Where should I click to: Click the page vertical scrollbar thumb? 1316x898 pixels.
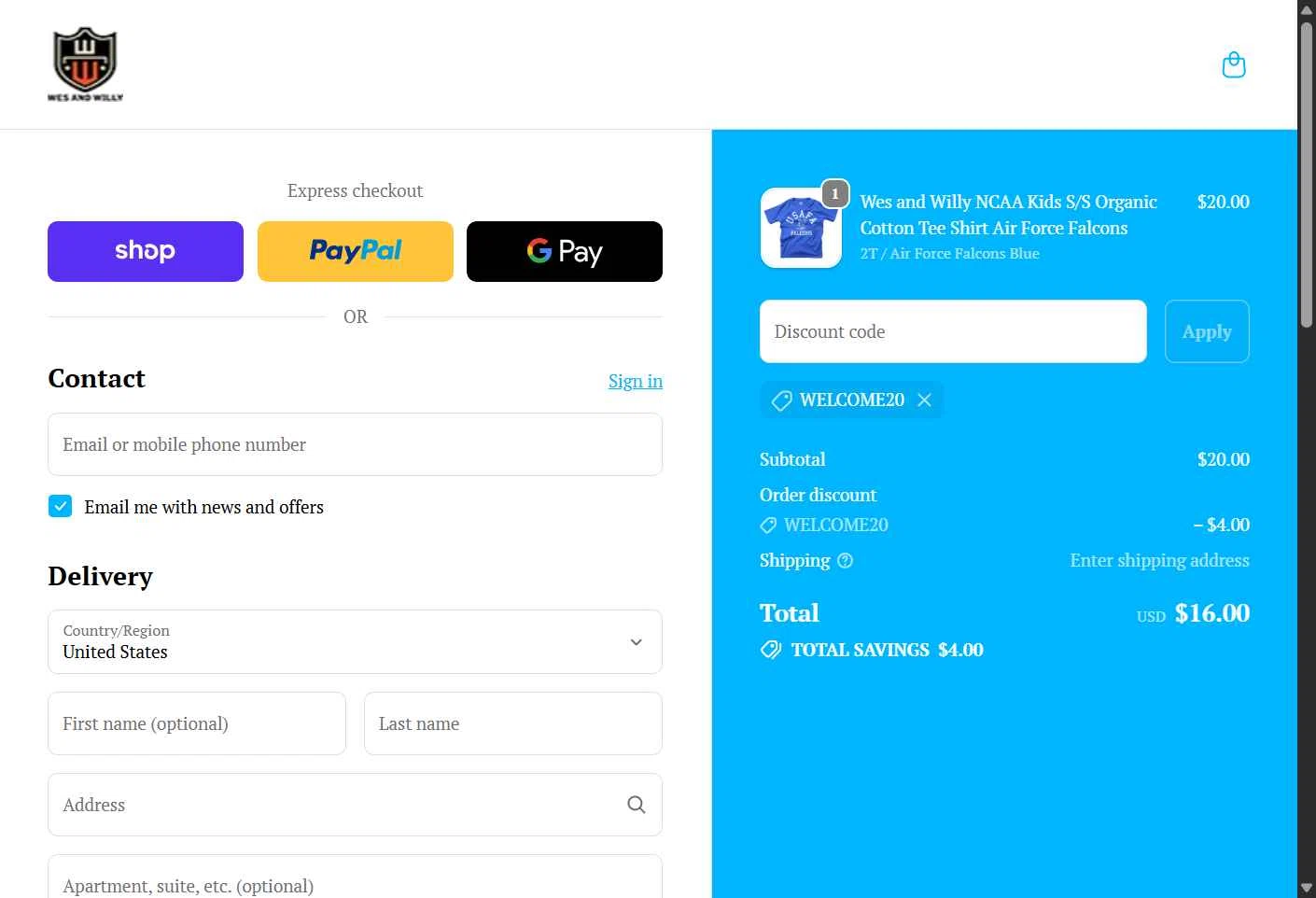pos(1307,173)
